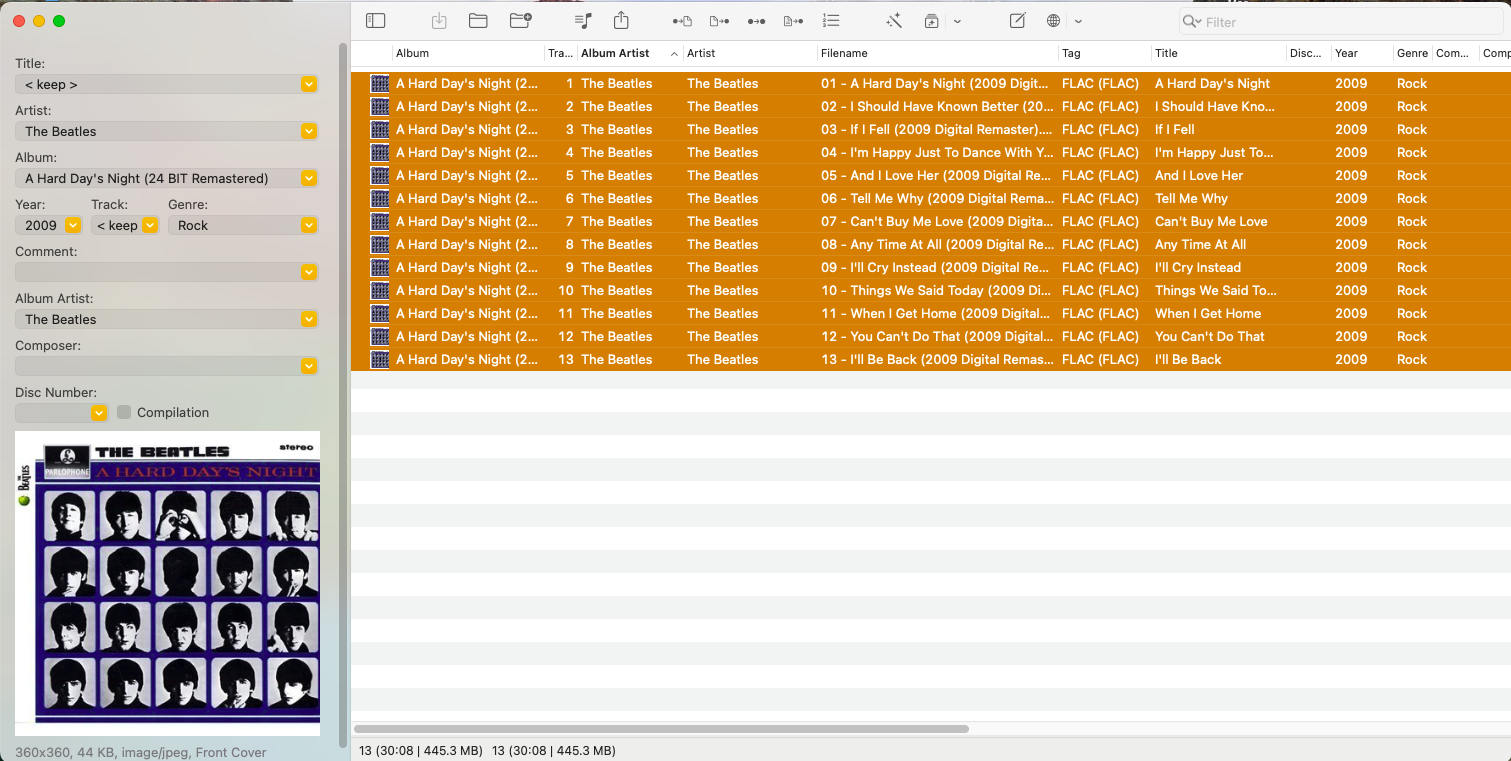Click the add folder toolbar icon
The height and width of the screenshot is (761, 1511).
(520, 21)
